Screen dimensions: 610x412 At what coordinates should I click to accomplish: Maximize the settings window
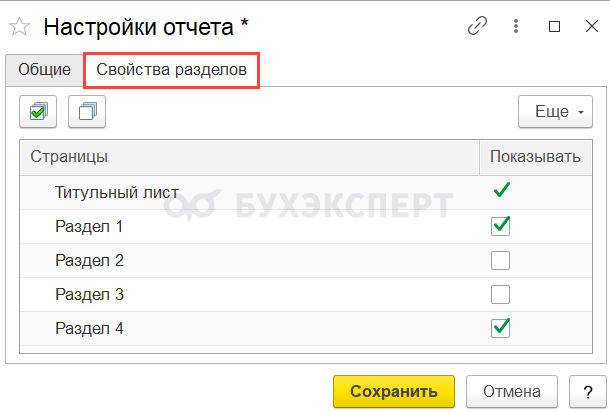coord(554,26)
